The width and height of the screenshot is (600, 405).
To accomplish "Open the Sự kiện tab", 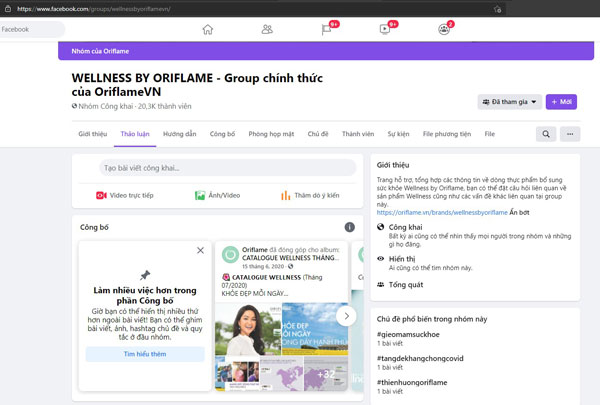I will click(x=398, y=134).
